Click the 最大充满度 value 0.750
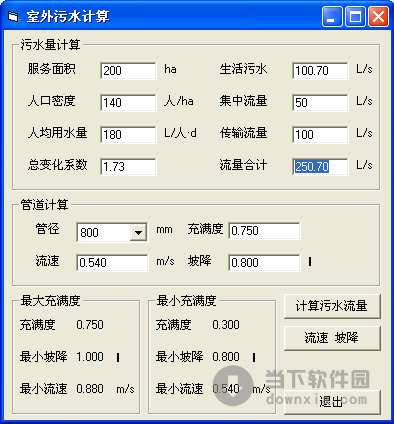The height and width of the screenshot is (424, 394). point(90,325)
